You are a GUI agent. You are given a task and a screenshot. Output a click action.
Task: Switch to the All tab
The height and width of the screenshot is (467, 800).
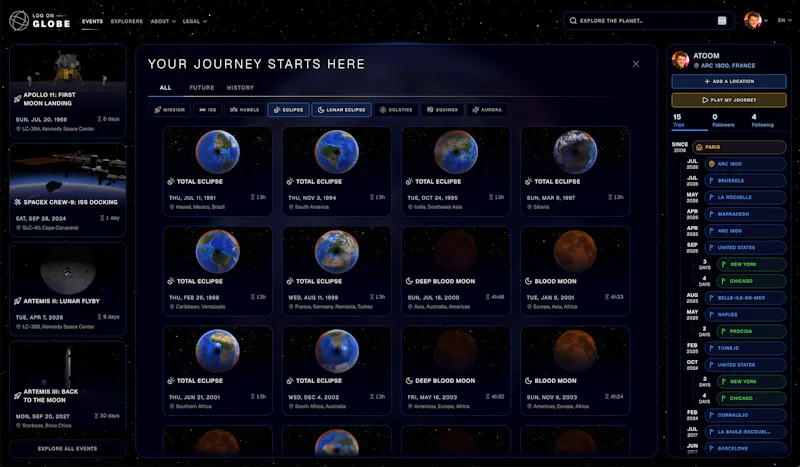click(x=165, y=88)
